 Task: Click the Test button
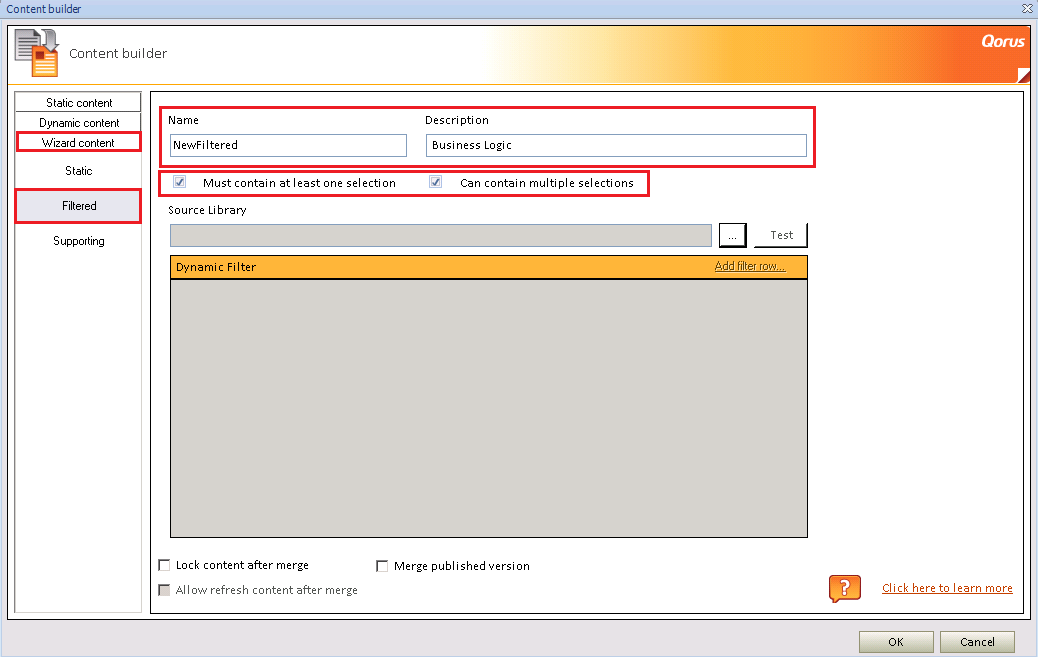pos(781,235)
